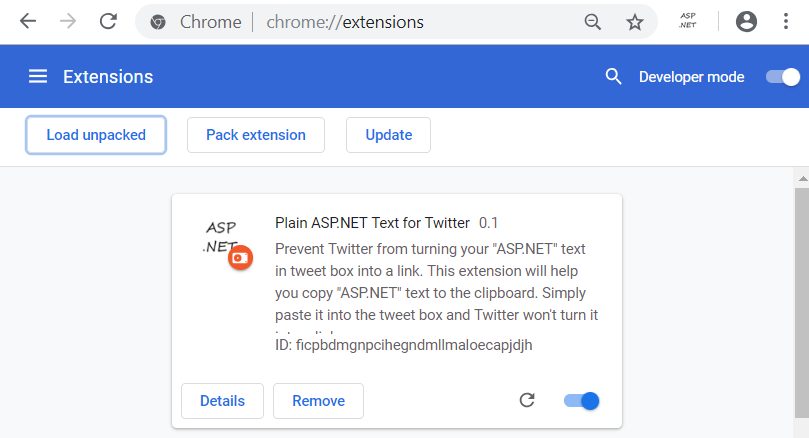Update all extensions now
This screenshot has height=438, width=809.
click(389, 135)
